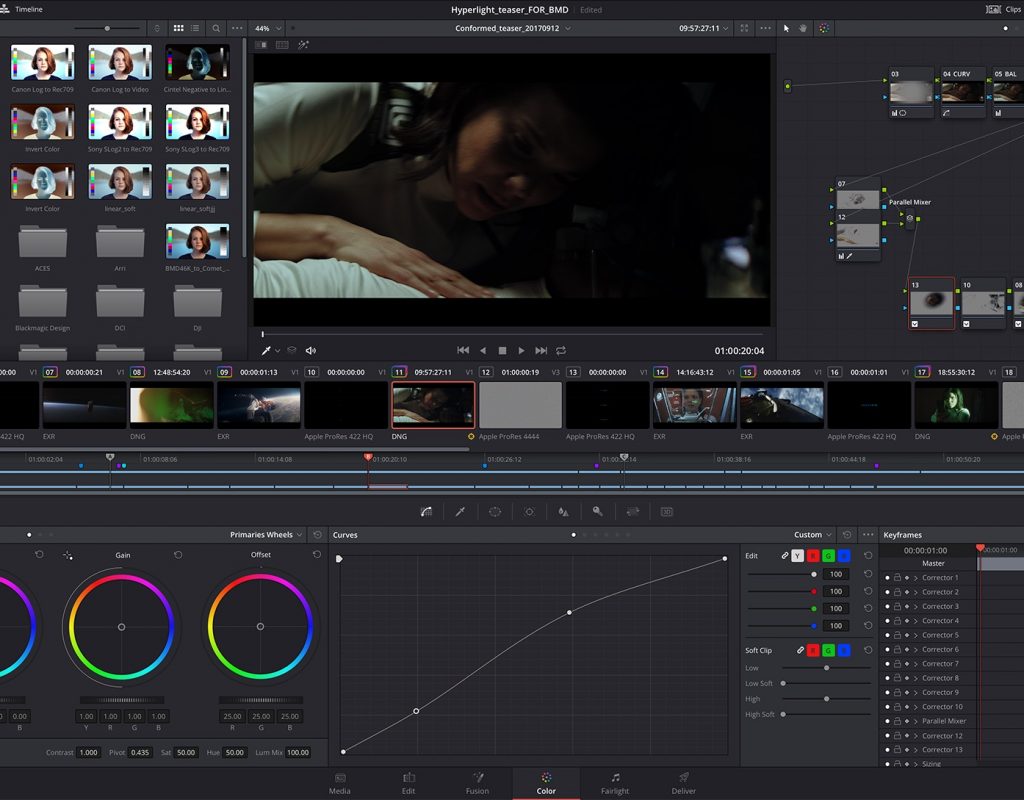Toggle Soft Clip red channel
This screenshot has height=800, width=1024.
pyautogui.click(x=813, y=650)
